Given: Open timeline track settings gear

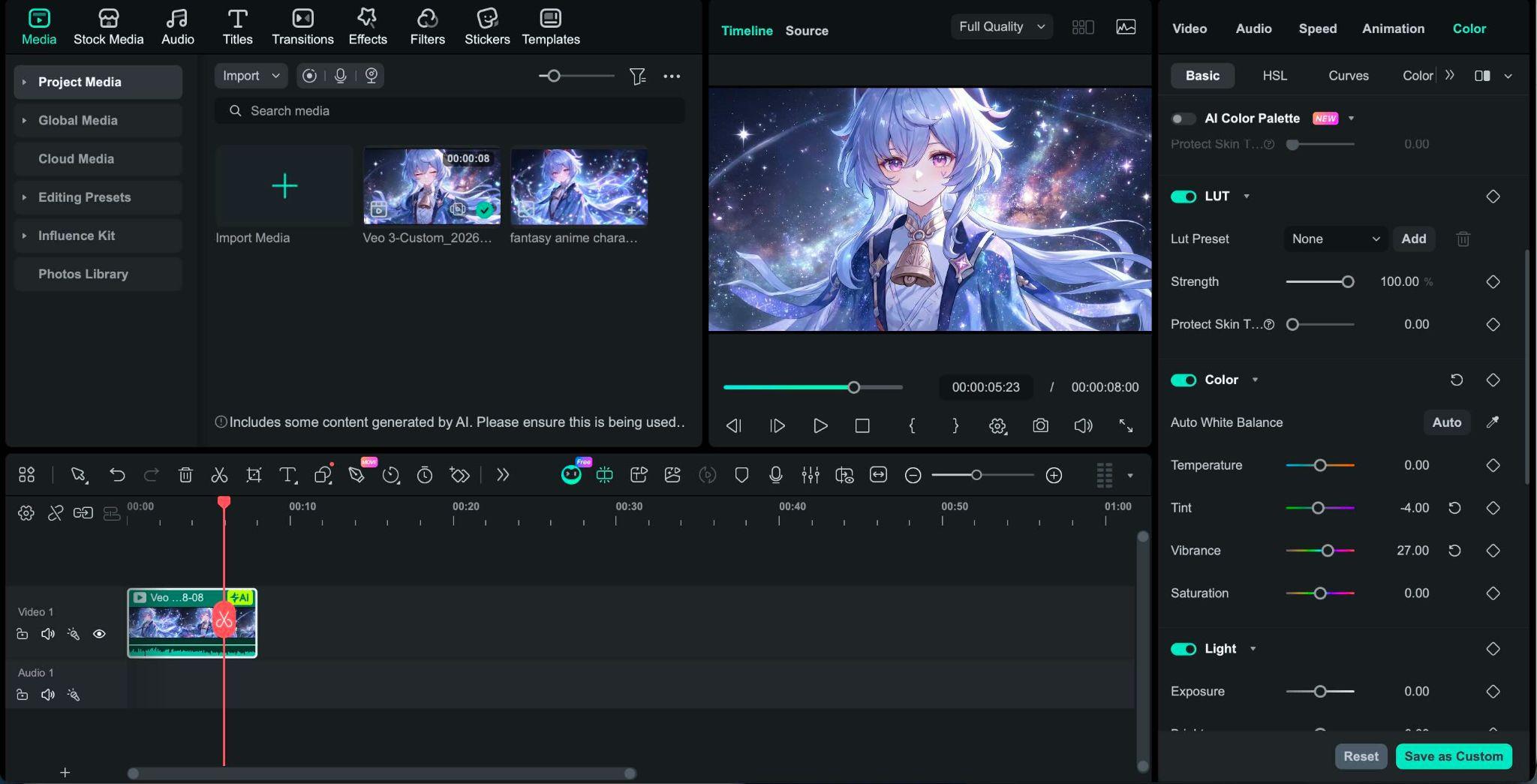Looking at the screenshot, I should pyautogui.click(x=26, y=513).
